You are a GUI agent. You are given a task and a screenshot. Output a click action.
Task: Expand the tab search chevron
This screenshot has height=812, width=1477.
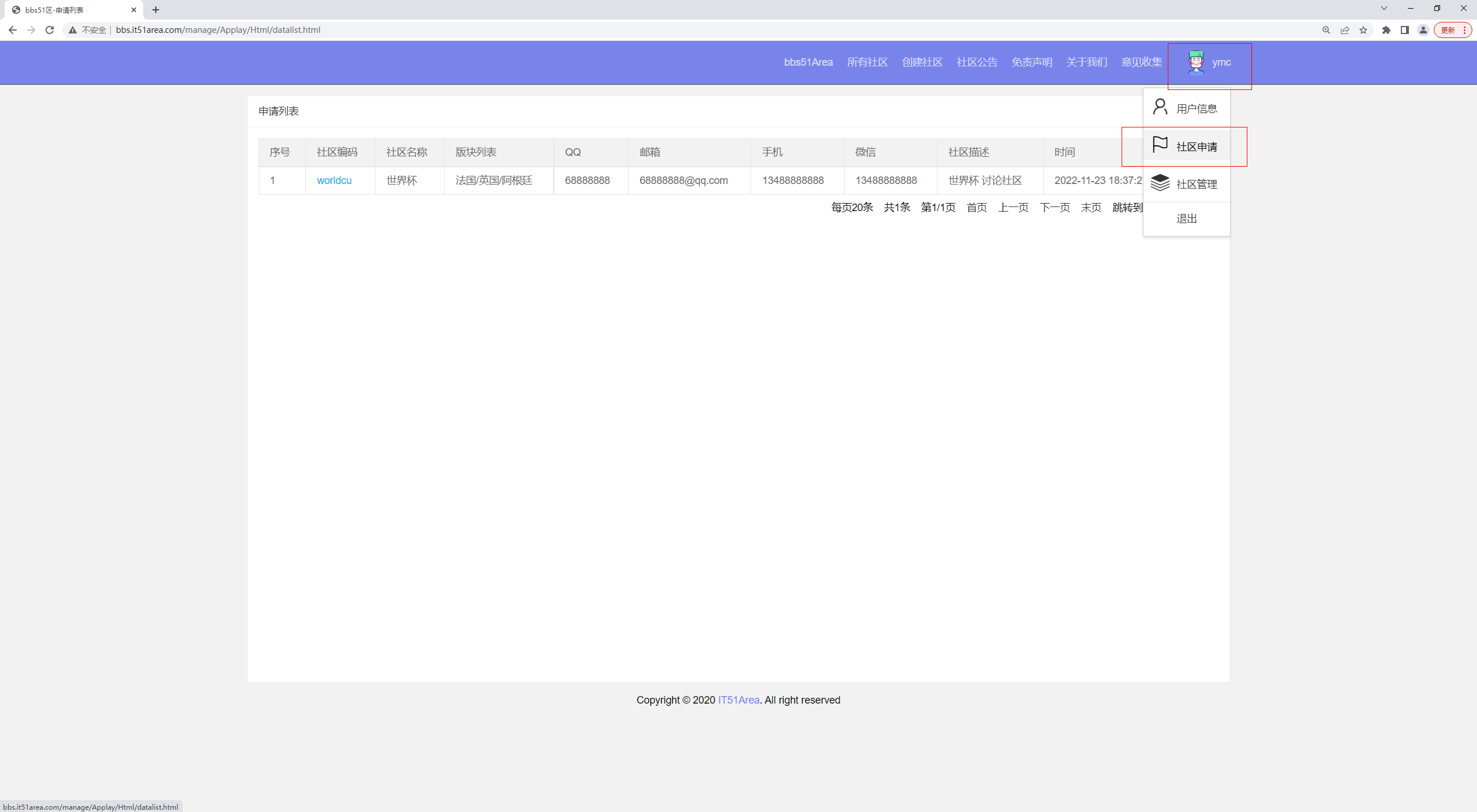click(1384, 8)
